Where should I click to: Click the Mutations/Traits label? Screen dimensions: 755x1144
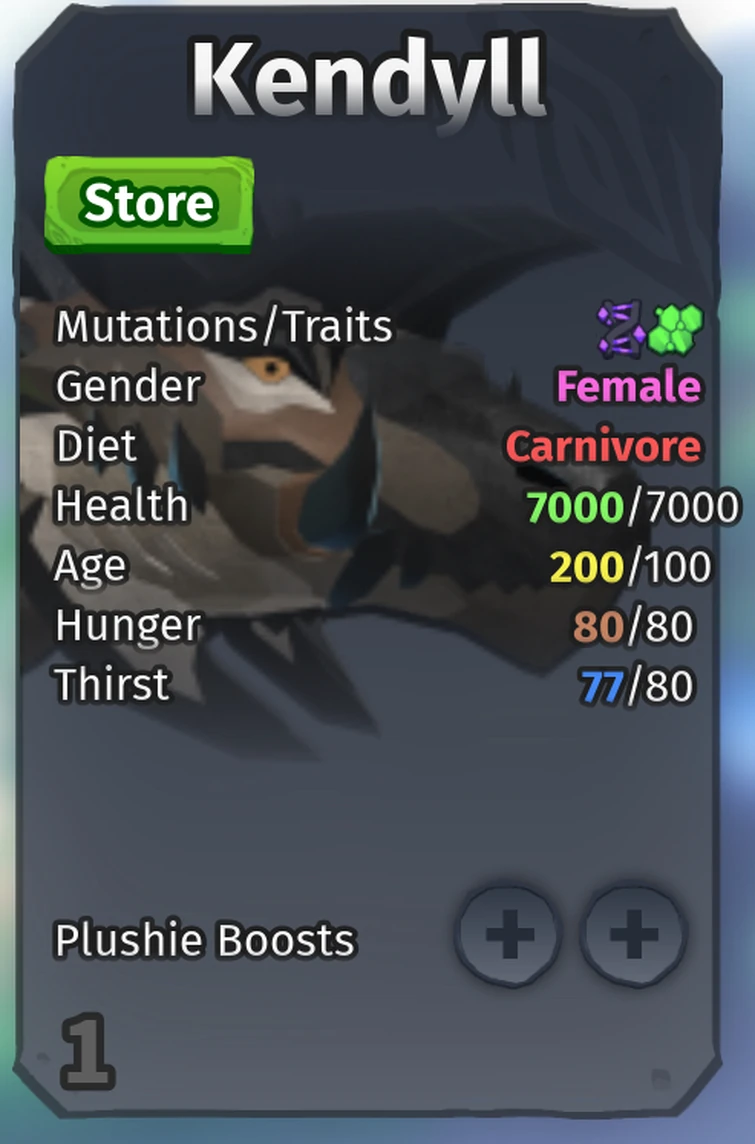[x=225, y=326]
